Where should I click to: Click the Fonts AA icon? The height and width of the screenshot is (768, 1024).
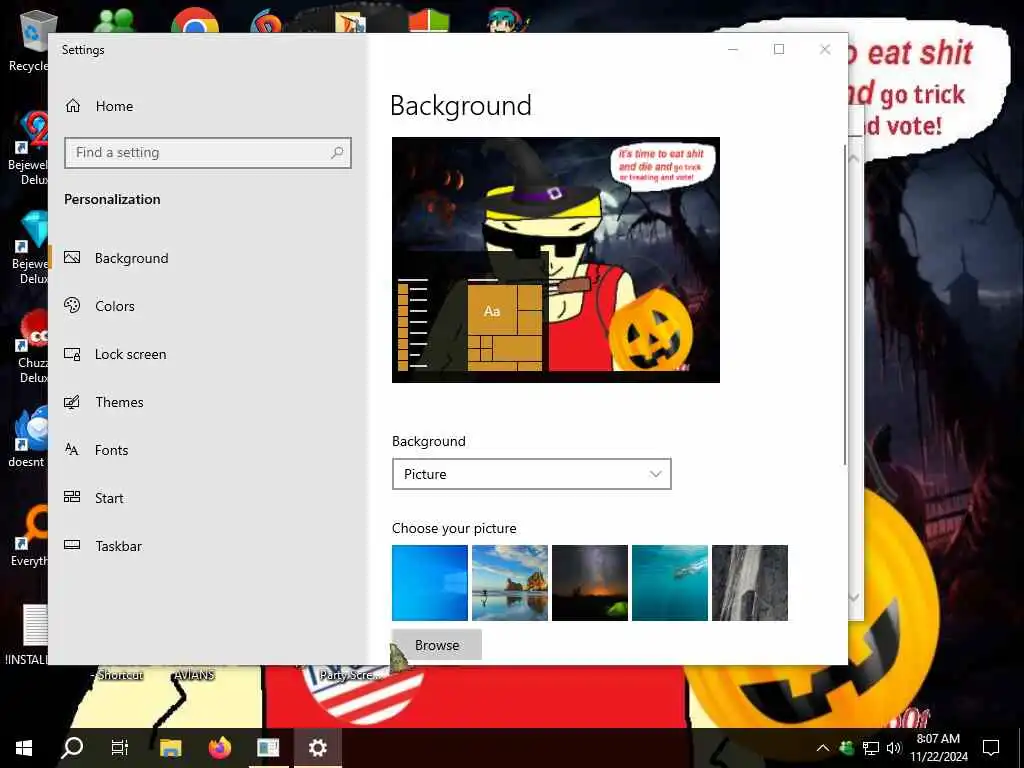pyautogui.click(x=72, y=449)
